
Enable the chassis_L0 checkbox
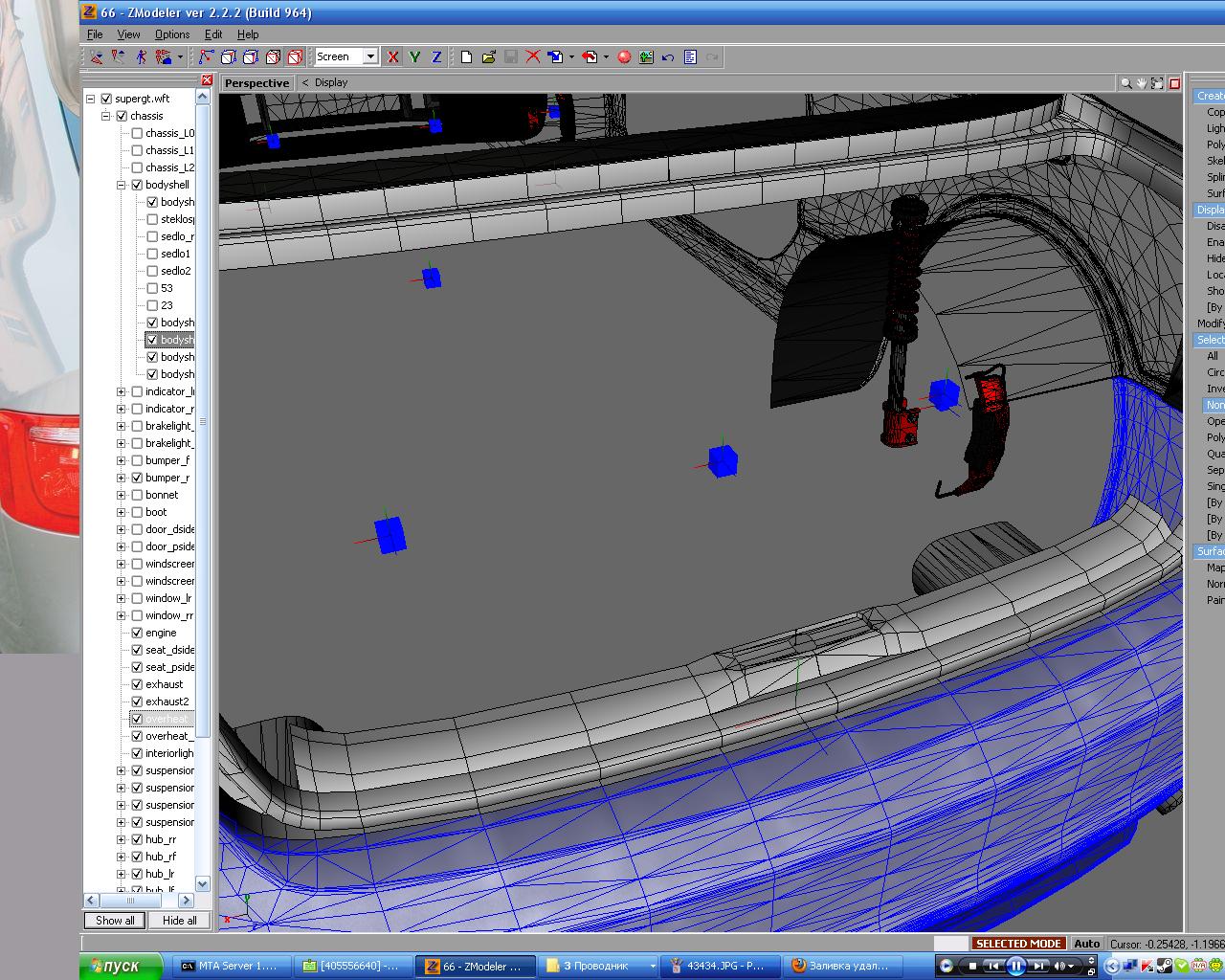point(137,133)
